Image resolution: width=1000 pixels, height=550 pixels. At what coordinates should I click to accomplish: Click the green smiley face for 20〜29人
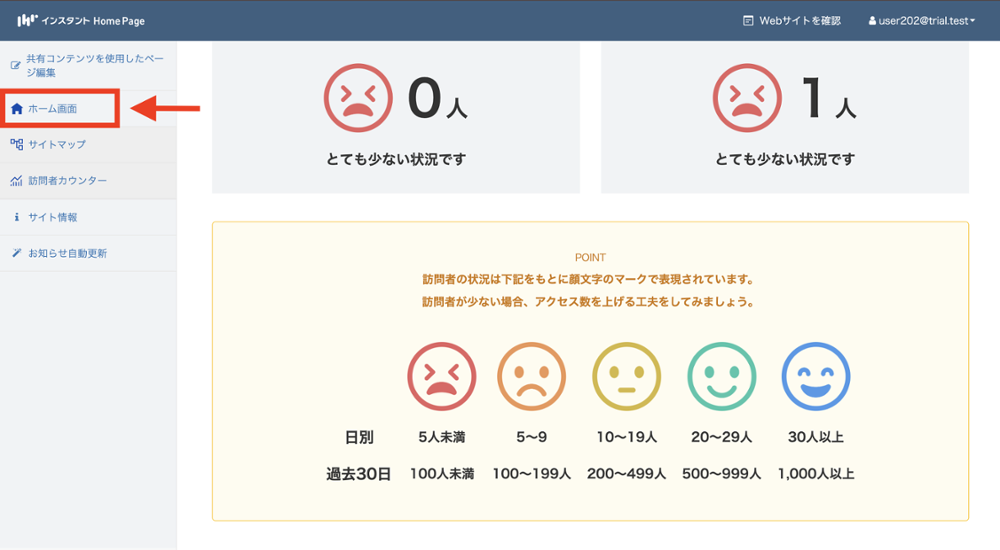(721, 377)
